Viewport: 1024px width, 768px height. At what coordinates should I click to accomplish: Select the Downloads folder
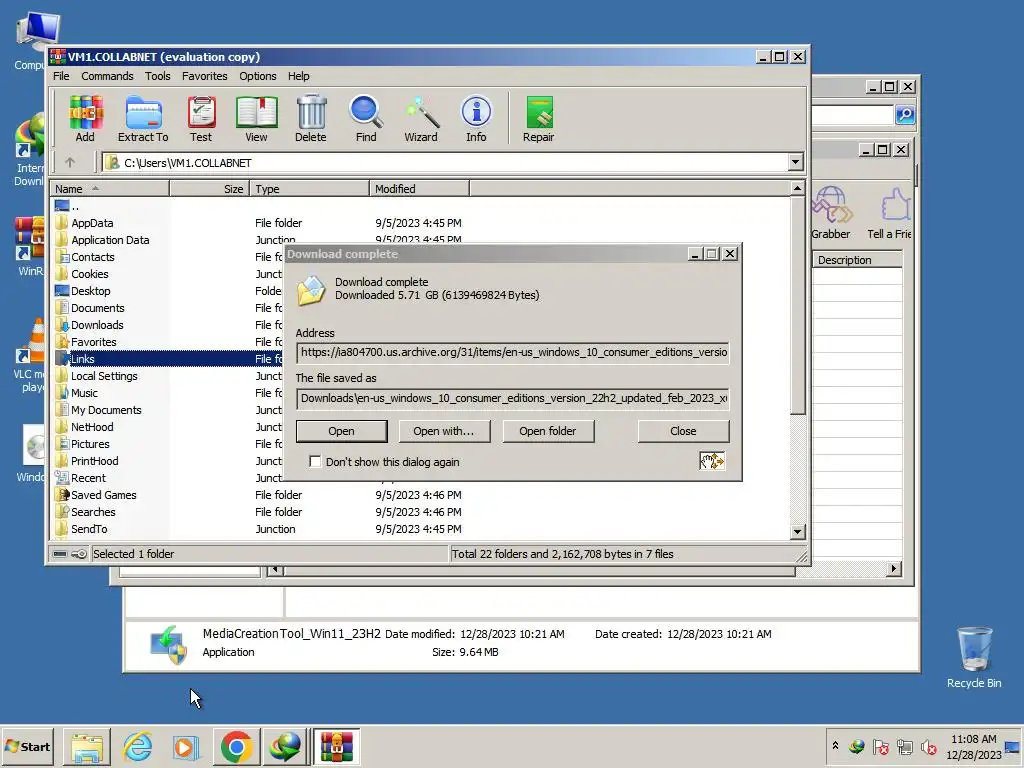(97, 325)
